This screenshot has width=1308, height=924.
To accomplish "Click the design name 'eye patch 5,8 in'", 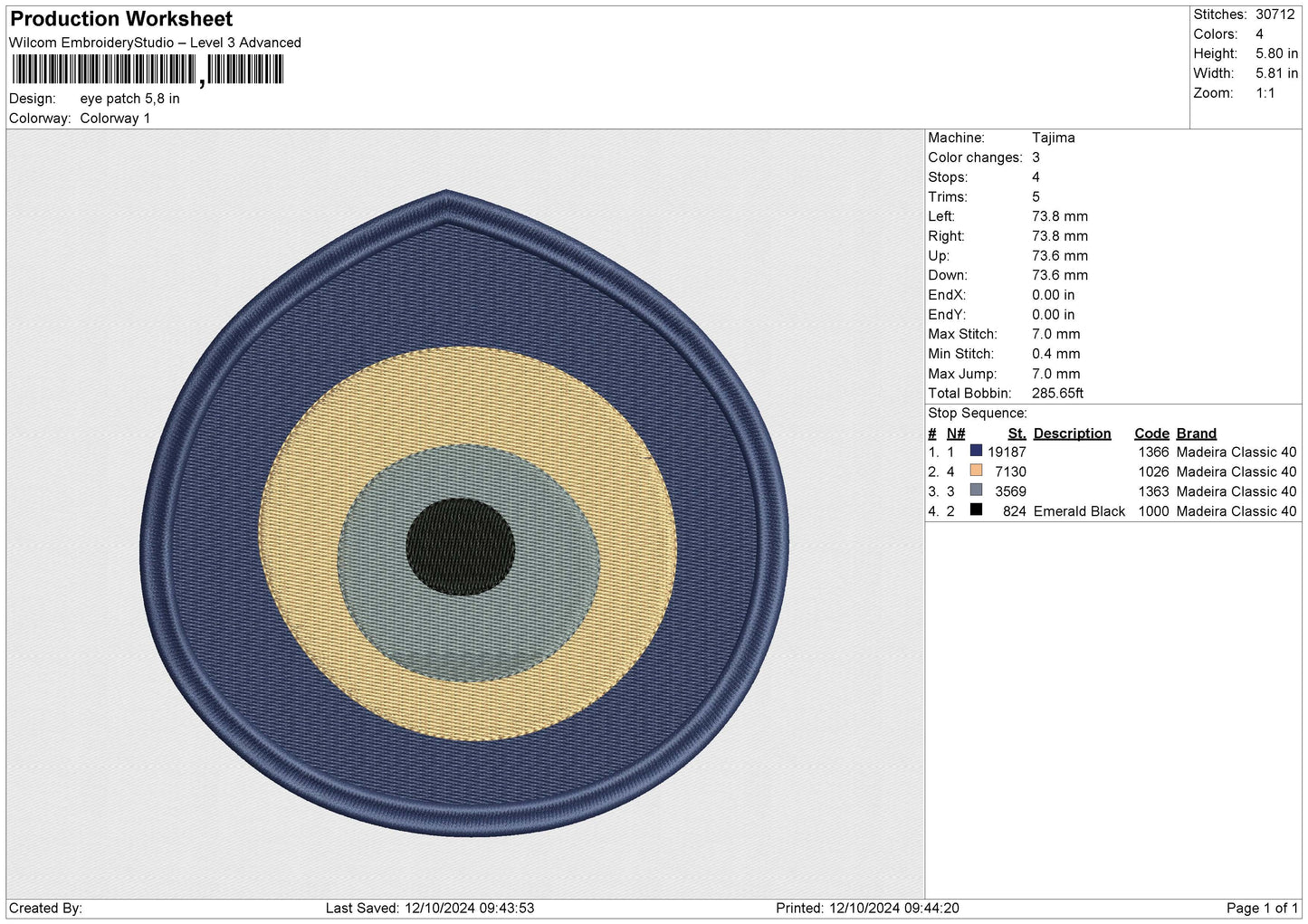I will pos(129,99).
